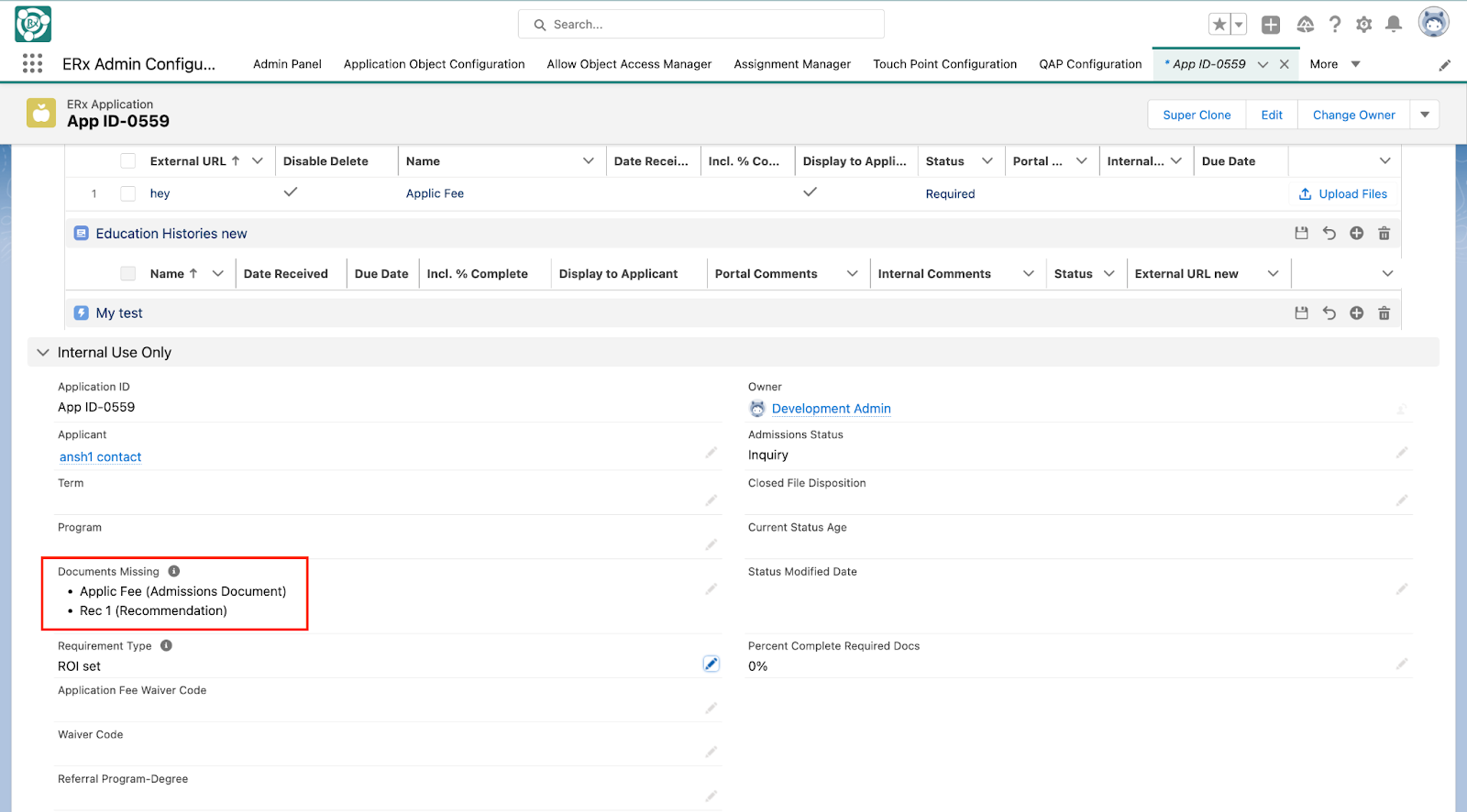Undo changes in My test section
The width and height of the screenshot is (1467, 812).
pyautogui.click(x=1329, y=313)
